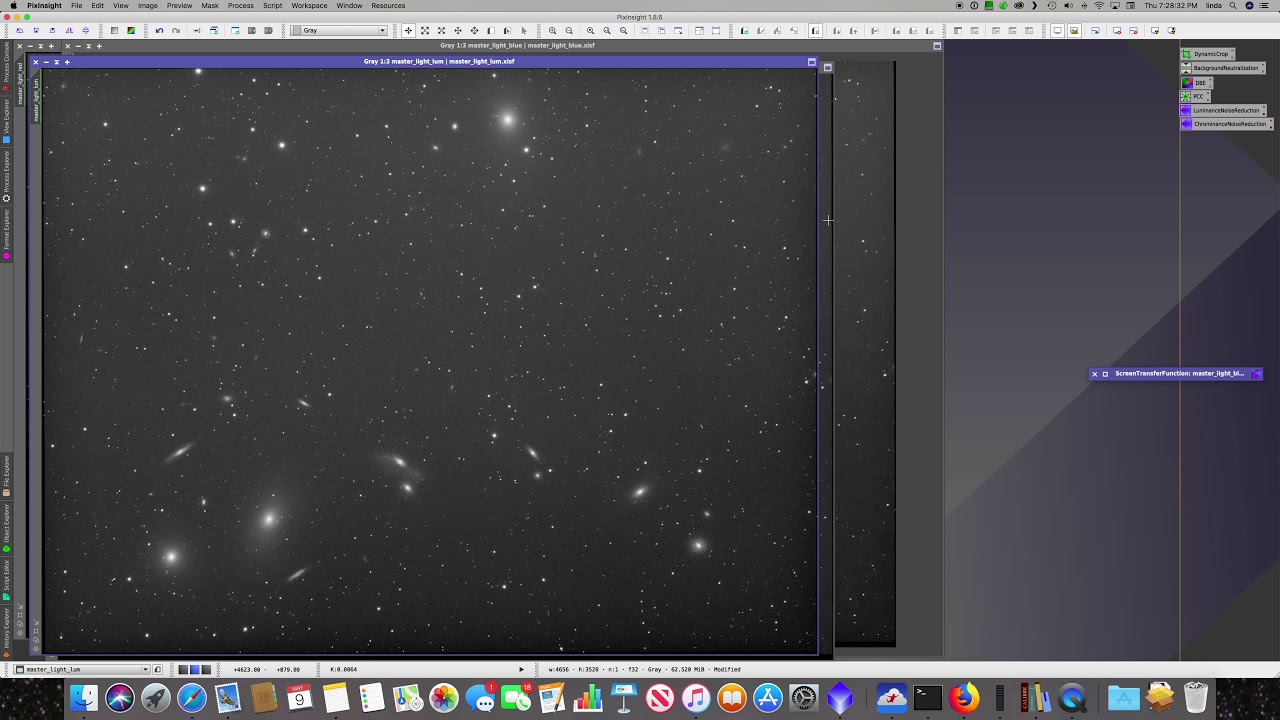Click the PixInsight application menu
1280x720 pixels.
[44, 5]
